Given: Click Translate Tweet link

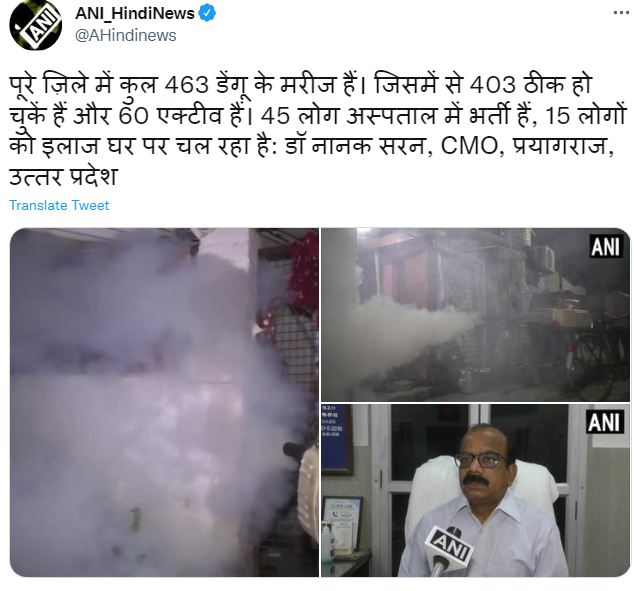Looking at the screenshot, I should tap(59, 205).
